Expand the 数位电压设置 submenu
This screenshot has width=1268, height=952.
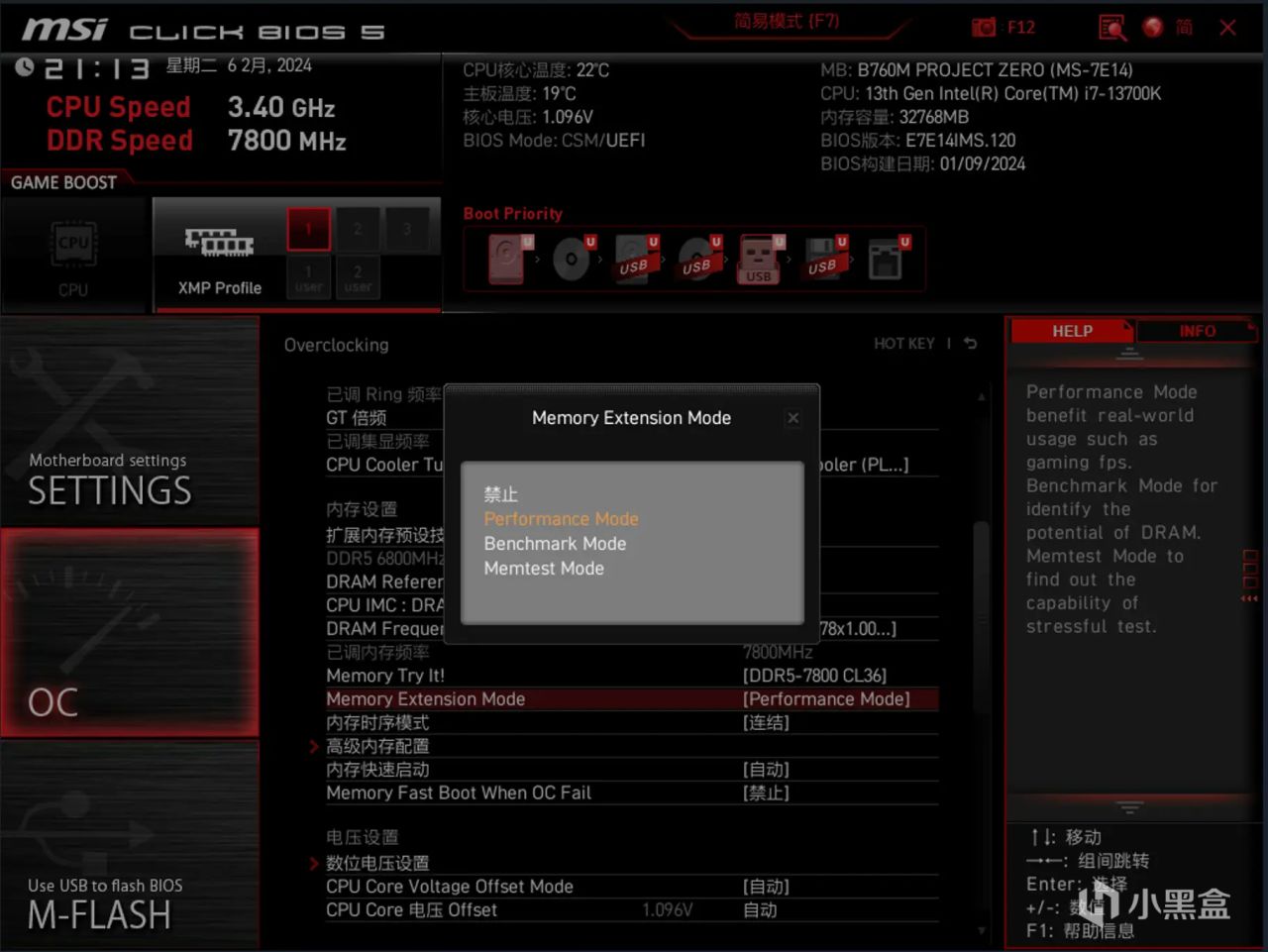[x=377, y=863]
